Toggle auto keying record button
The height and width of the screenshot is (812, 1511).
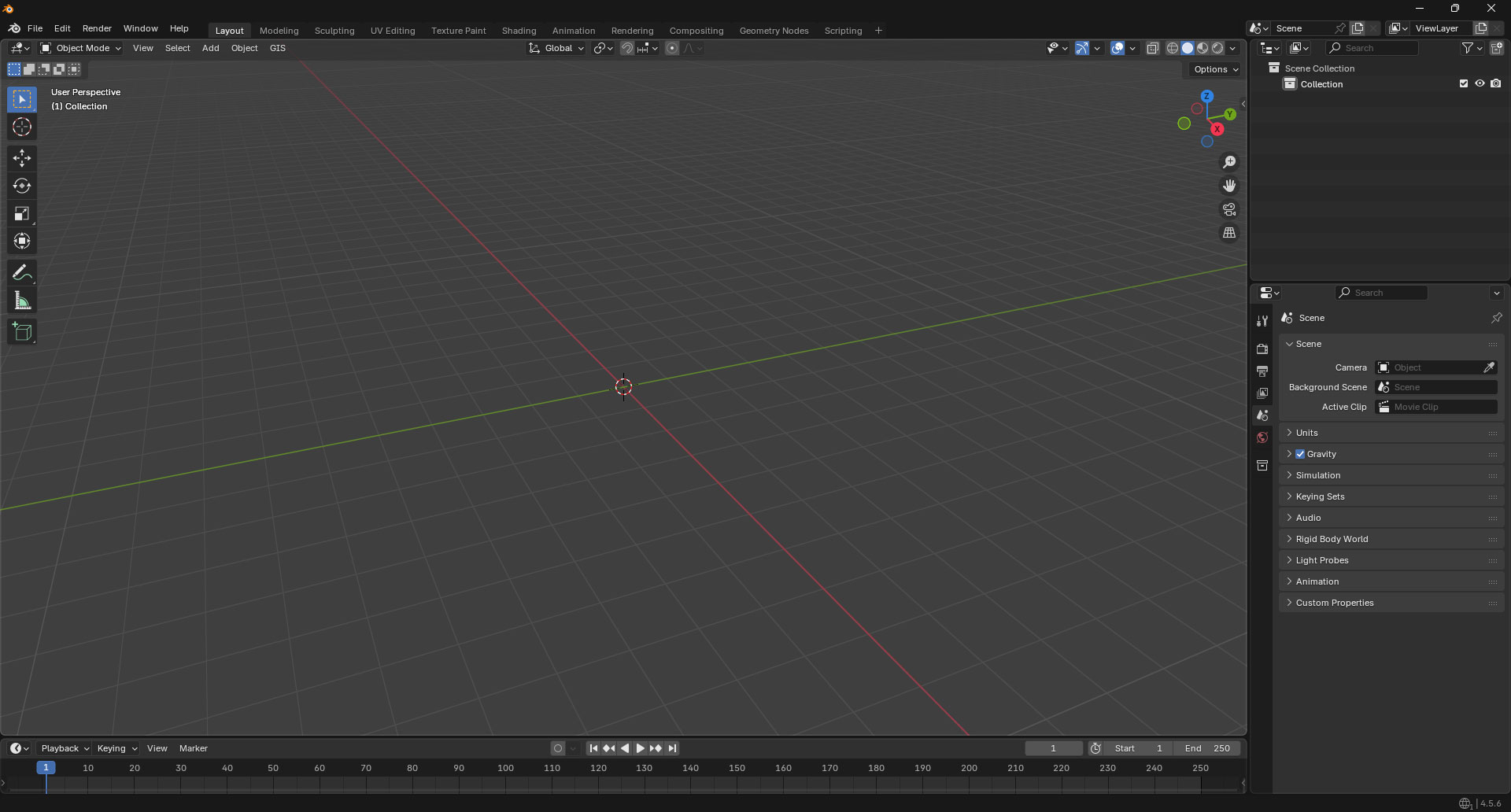[558, 748]
